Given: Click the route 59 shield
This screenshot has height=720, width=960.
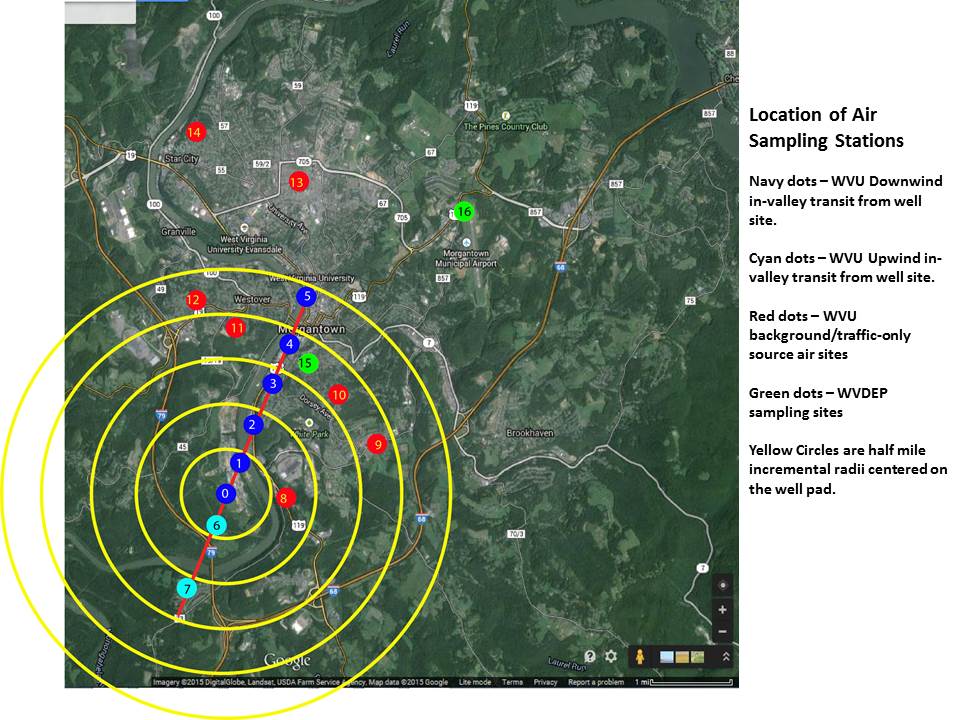Looking at the screenshot, I should 298,85.
